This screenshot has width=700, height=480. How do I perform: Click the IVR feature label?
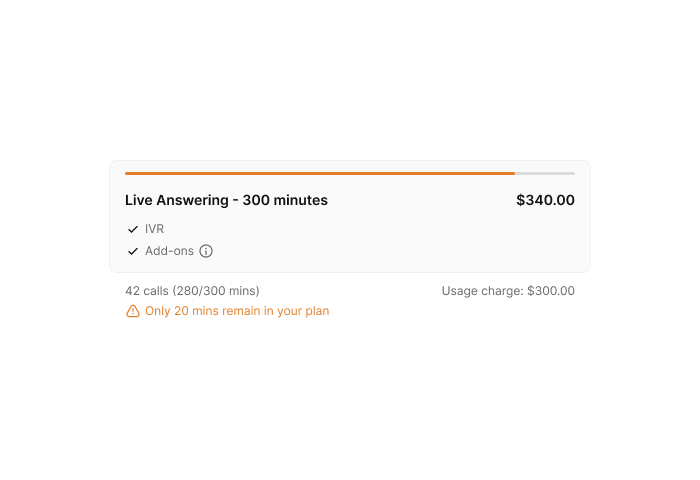pyautogui.click(x=154, y=229)
